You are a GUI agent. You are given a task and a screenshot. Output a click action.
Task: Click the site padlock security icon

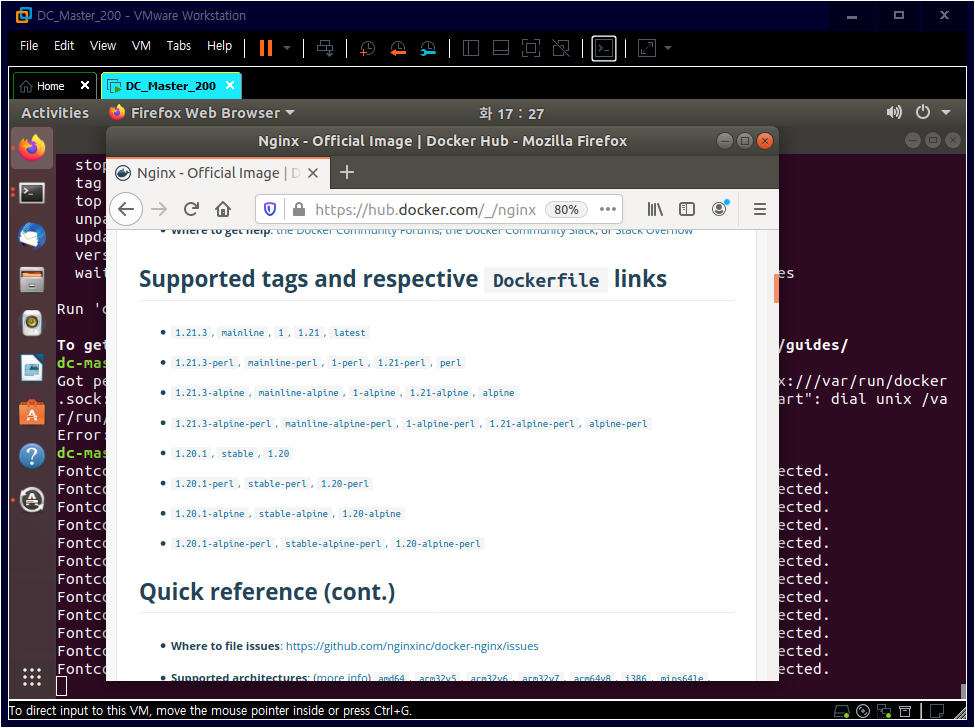[299, 210]
